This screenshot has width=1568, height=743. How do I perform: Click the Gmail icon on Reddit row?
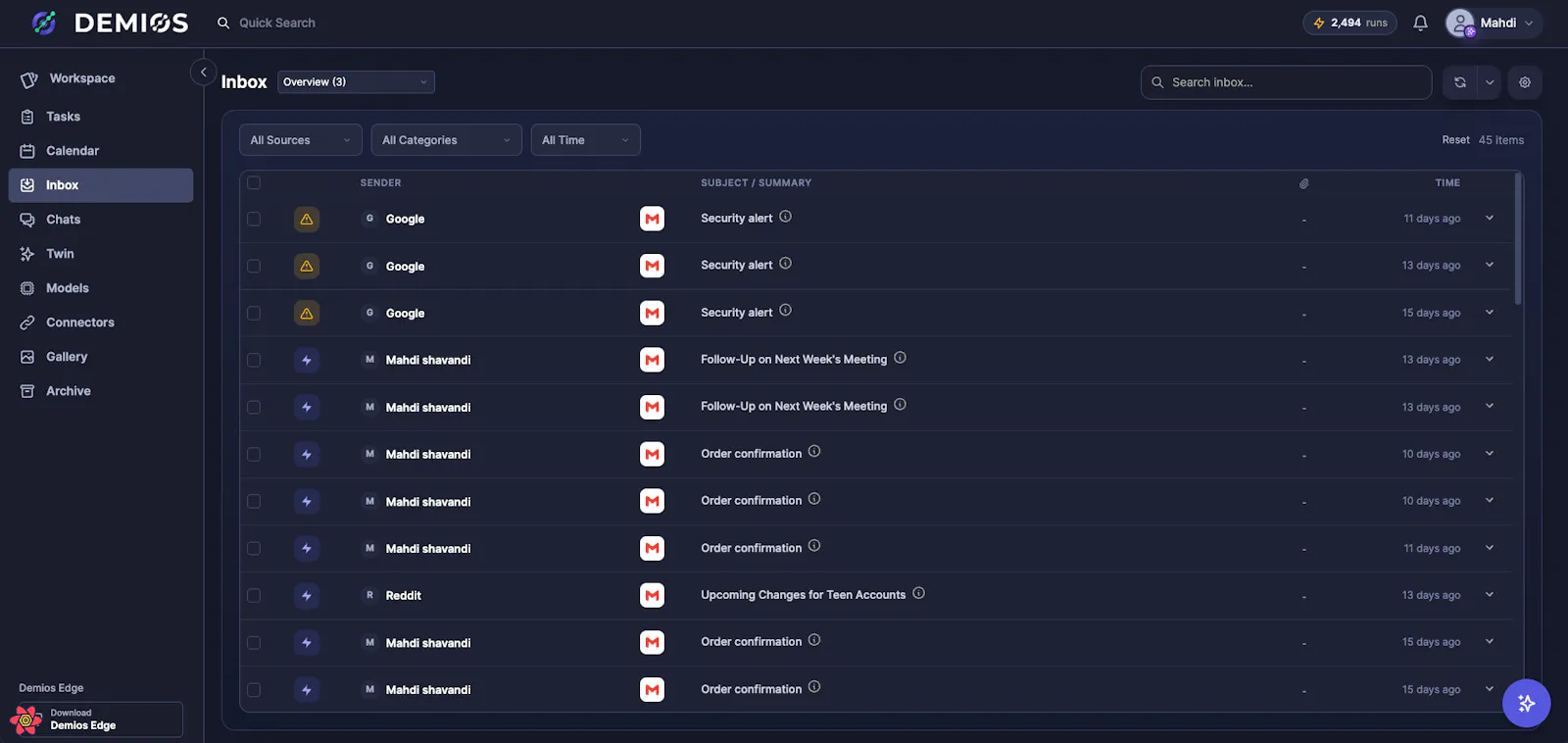pos(652,595)
